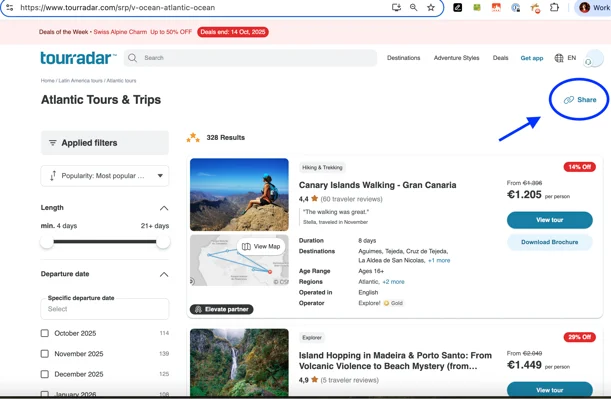The width and height of the screenshot is (611, 399).
Task: Open the Destinations menu
Action: (x=403, y=58)
